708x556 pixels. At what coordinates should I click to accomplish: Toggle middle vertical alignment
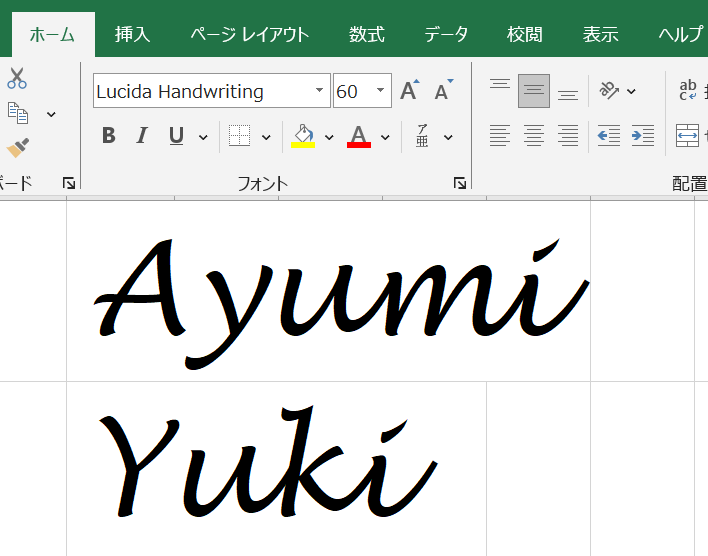[x=534, y=91]
